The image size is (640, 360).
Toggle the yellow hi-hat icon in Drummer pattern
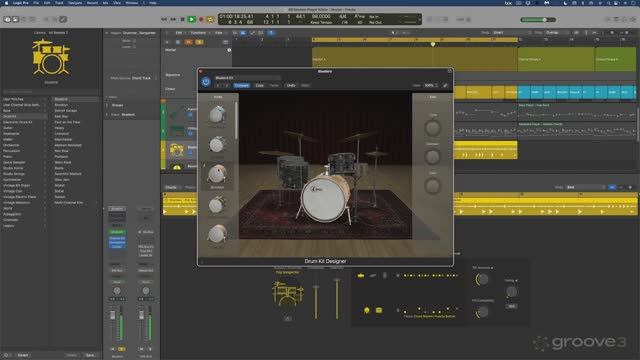(x=361, y=276)
